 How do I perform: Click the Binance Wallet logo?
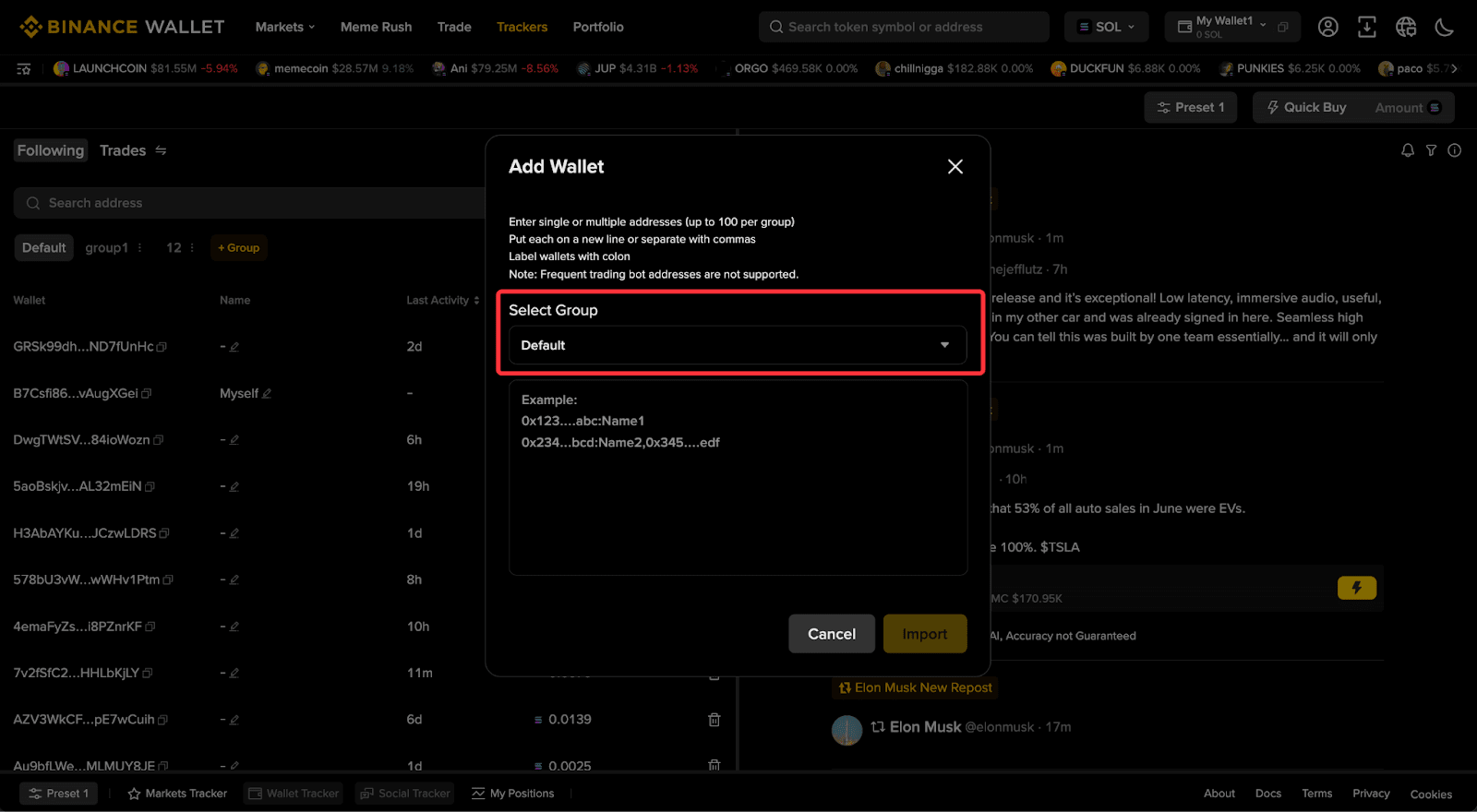(x=122, y=27)
